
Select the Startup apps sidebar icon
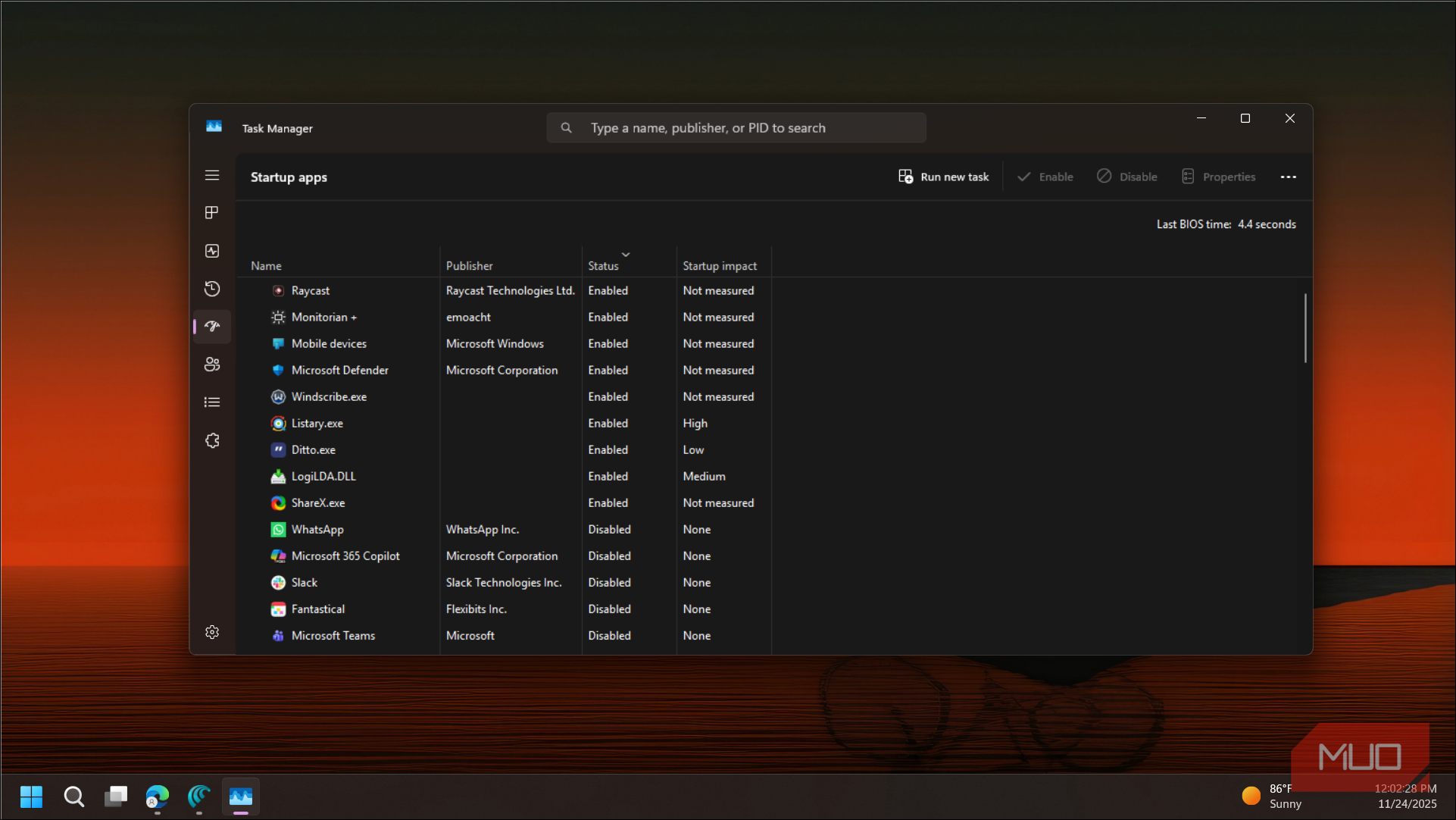pos(212,327)
